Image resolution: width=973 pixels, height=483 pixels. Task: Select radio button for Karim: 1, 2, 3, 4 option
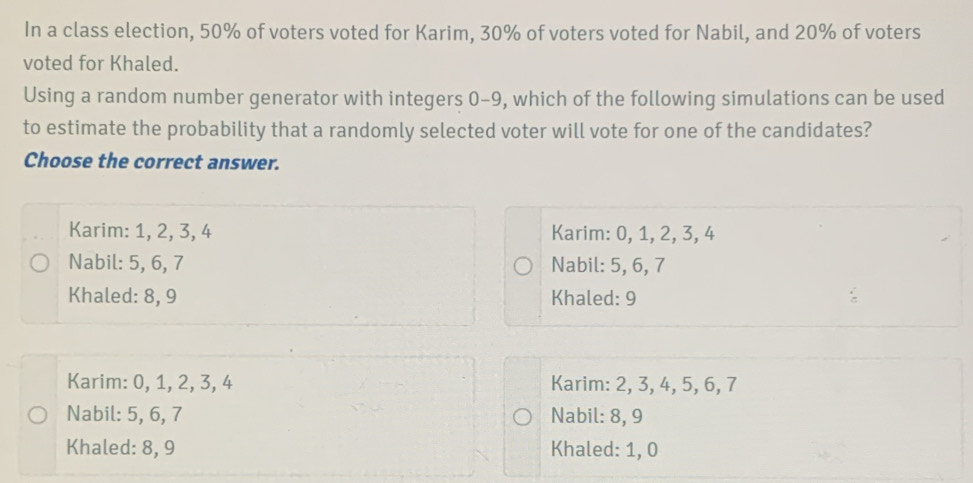pyautogui.click(x=38, y=265)
